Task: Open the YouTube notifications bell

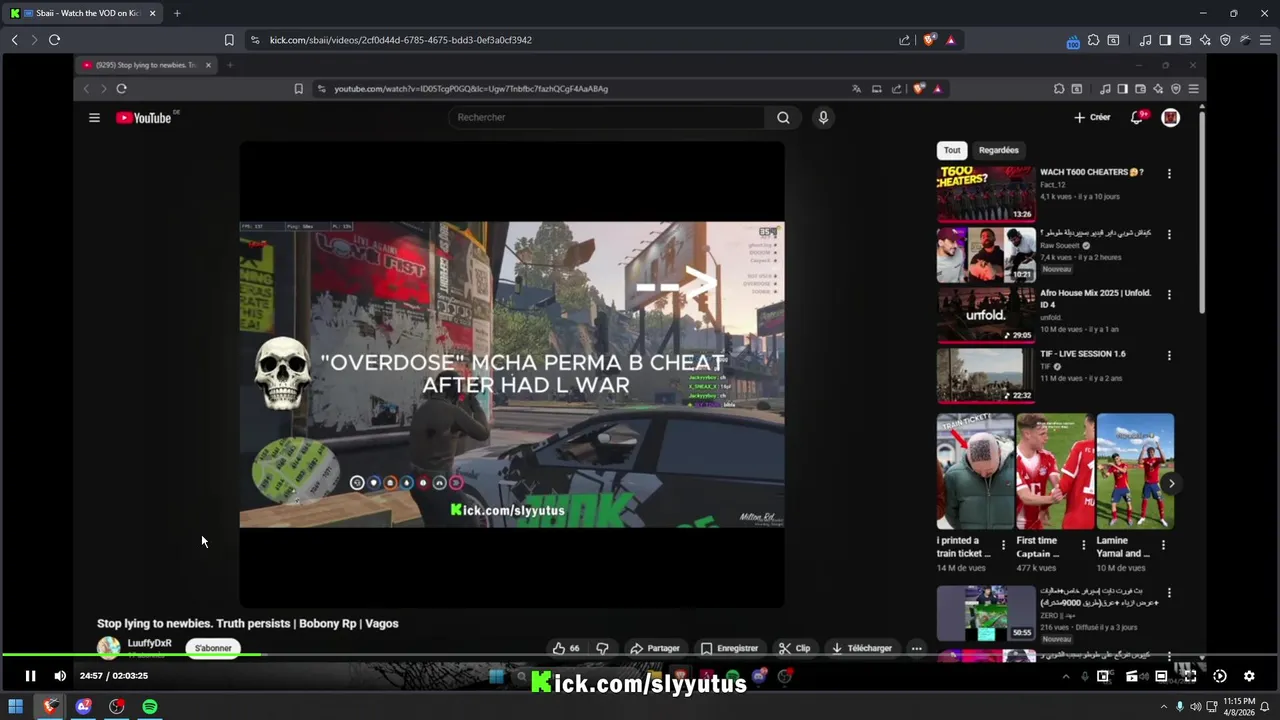Action: tap(1137, 117)
